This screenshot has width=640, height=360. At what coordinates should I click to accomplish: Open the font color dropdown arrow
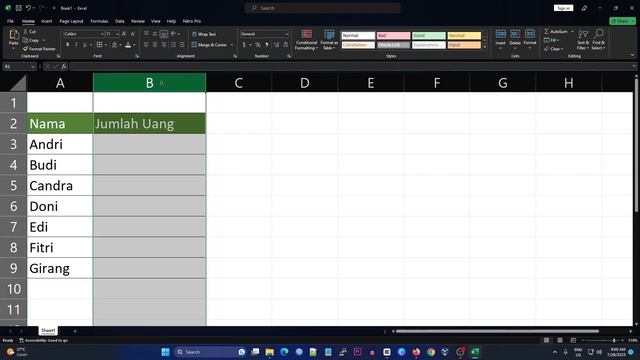click(134, 44)
